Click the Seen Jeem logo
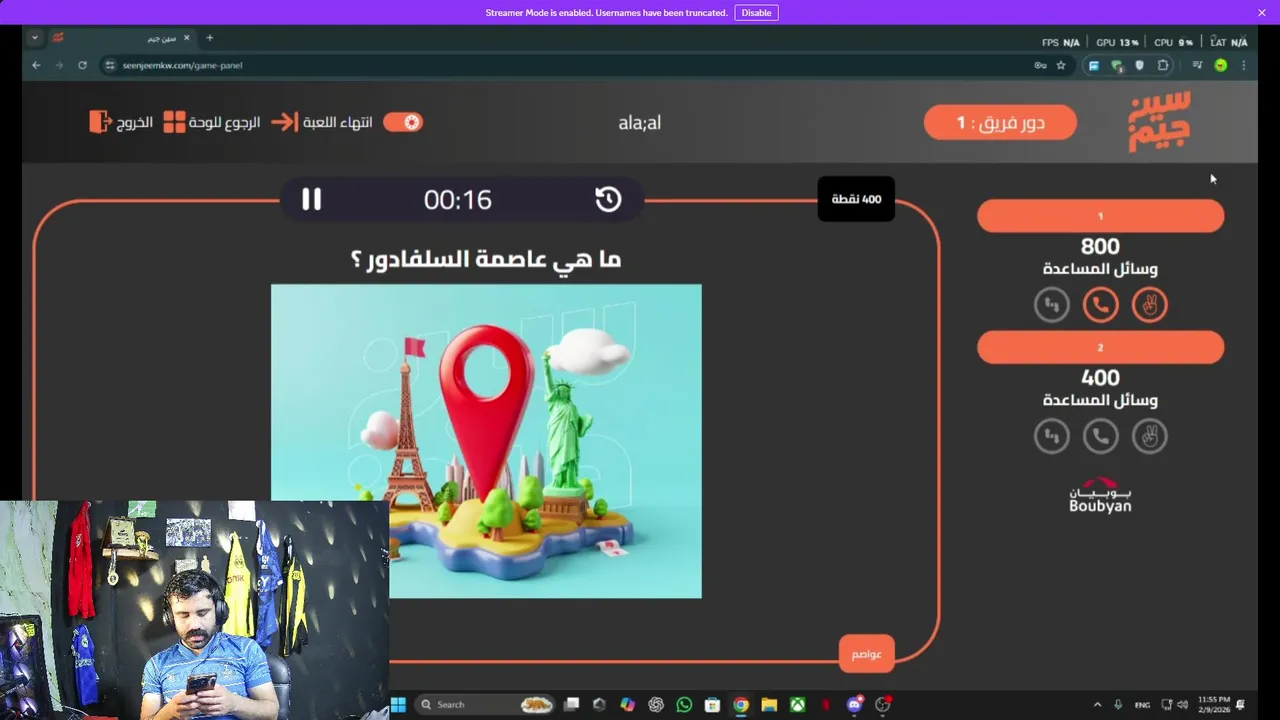The height and width of the screenshot is (720, 1280). (1160, 122)
